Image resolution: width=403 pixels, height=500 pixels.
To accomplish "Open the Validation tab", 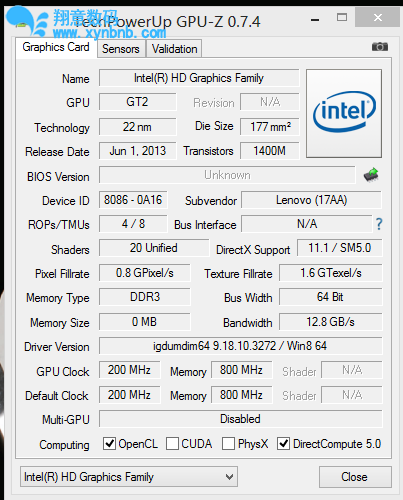I will [x=174, y=49].
